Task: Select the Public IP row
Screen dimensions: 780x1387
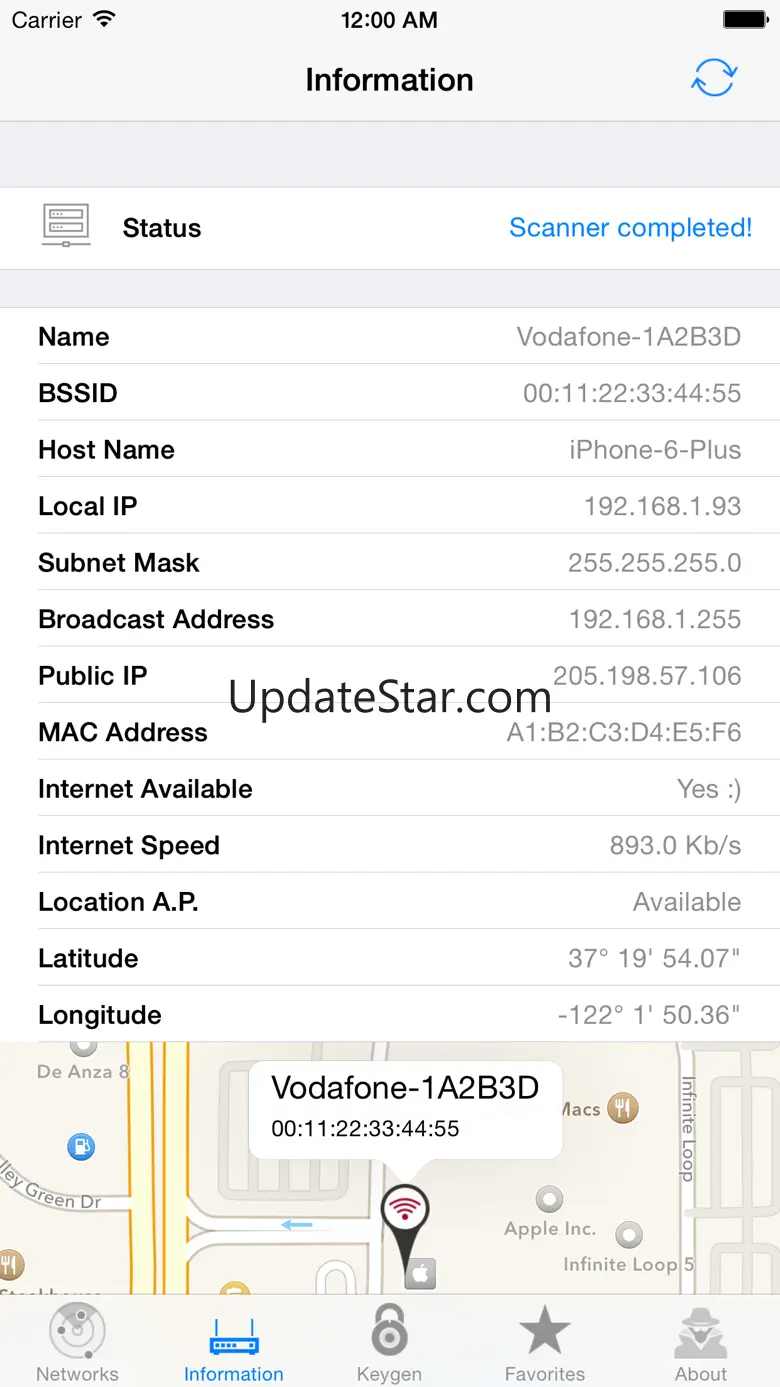Action: pos(390,675)
